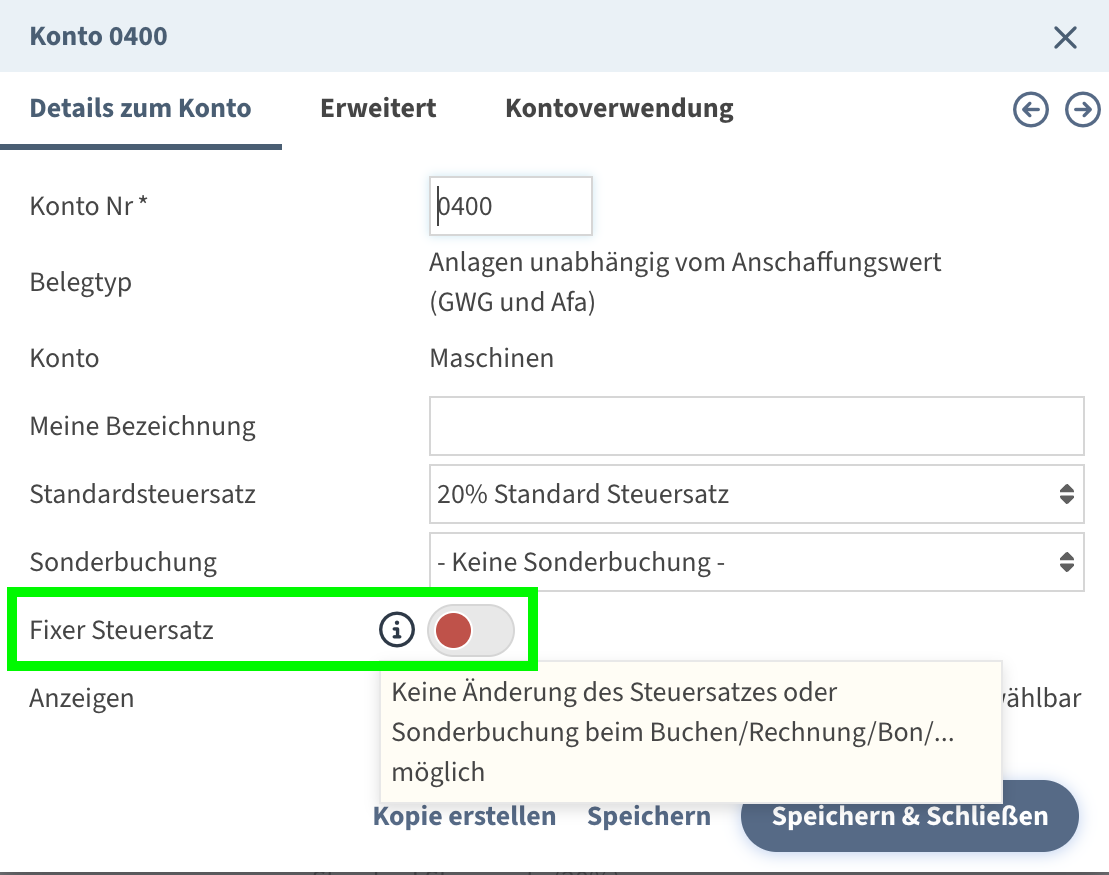Click the Fixer Steuersatz label

coord(121,630)
